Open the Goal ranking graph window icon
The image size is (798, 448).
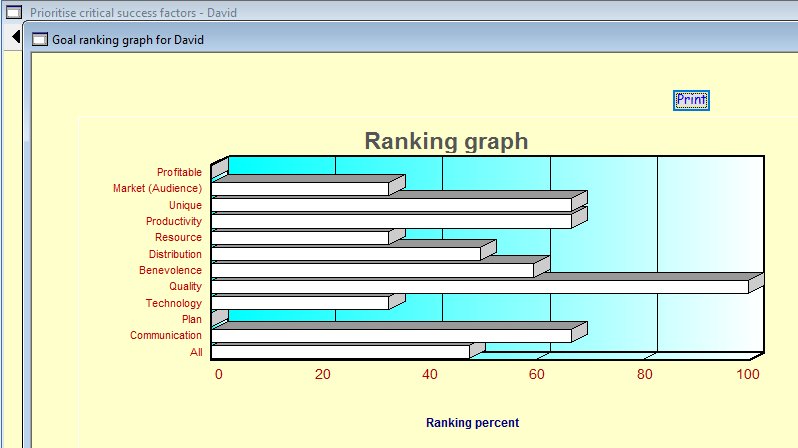coord(40,40)
